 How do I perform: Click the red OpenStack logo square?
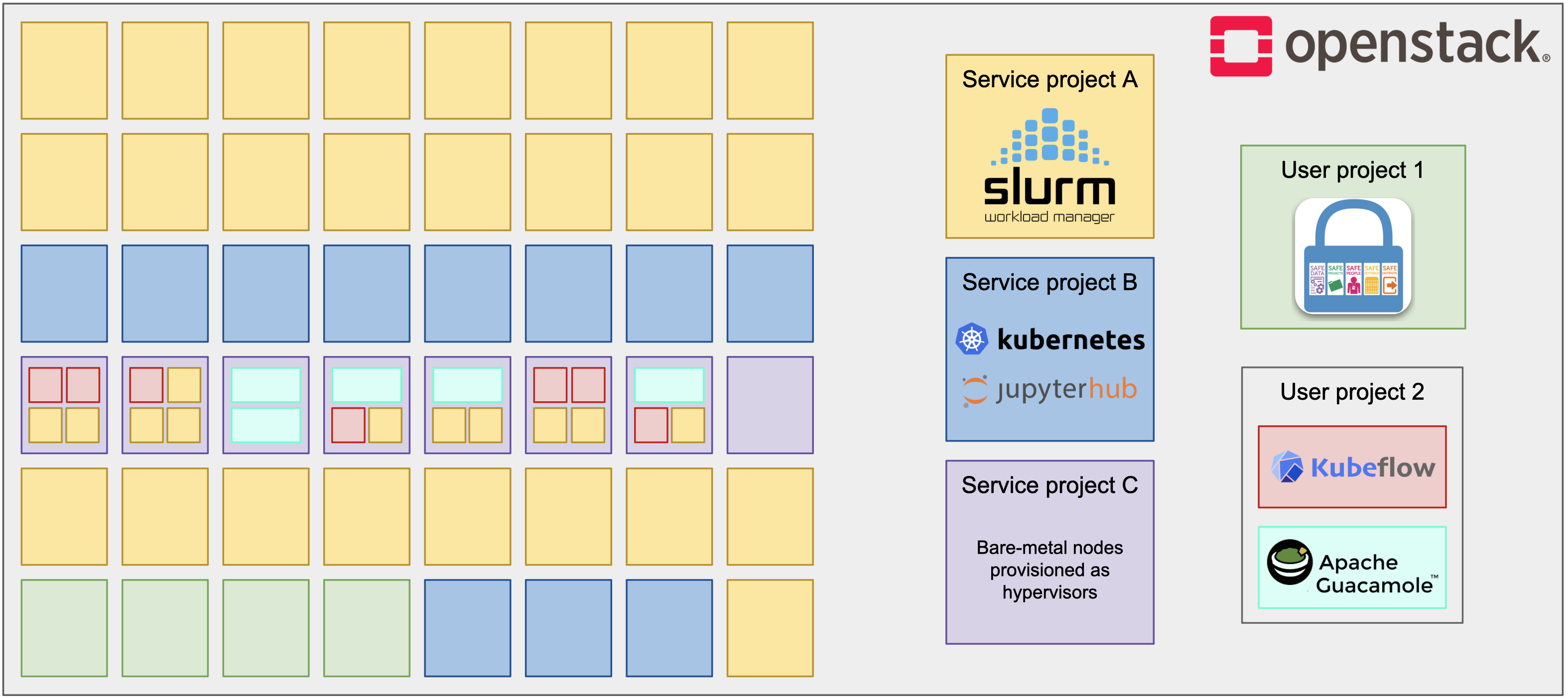click(x=1241, y=46)
